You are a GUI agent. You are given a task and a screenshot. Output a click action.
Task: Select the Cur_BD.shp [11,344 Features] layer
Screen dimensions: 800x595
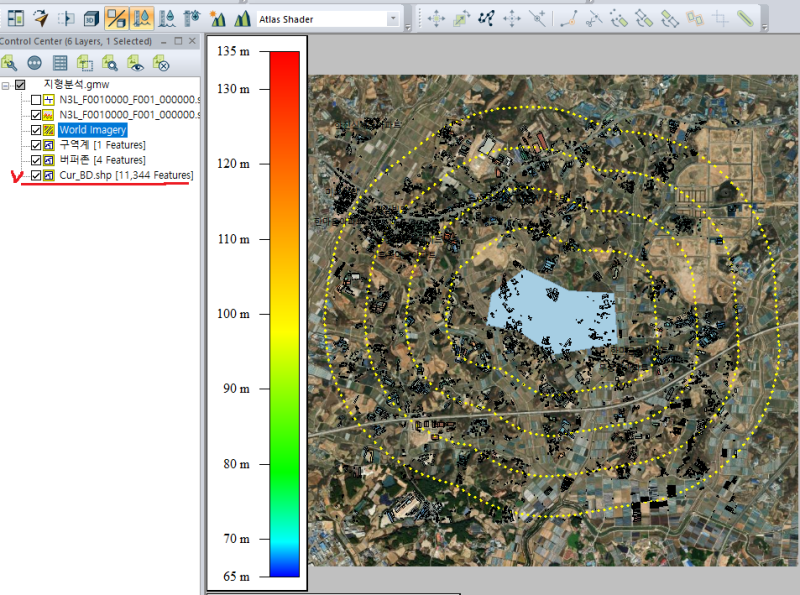127,176
